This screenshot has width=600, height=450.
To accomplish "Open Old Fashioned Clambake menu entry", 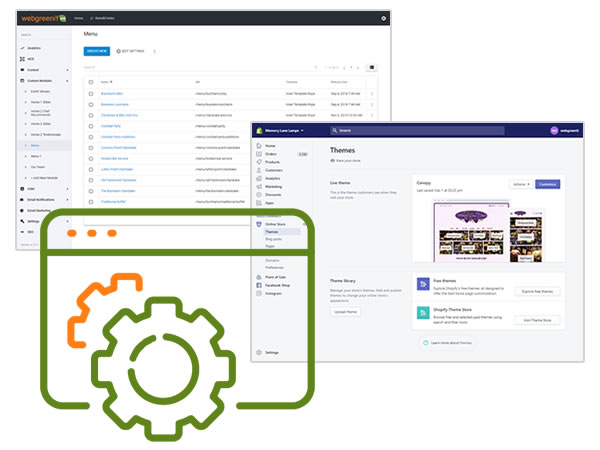I will tap(118, 180).
